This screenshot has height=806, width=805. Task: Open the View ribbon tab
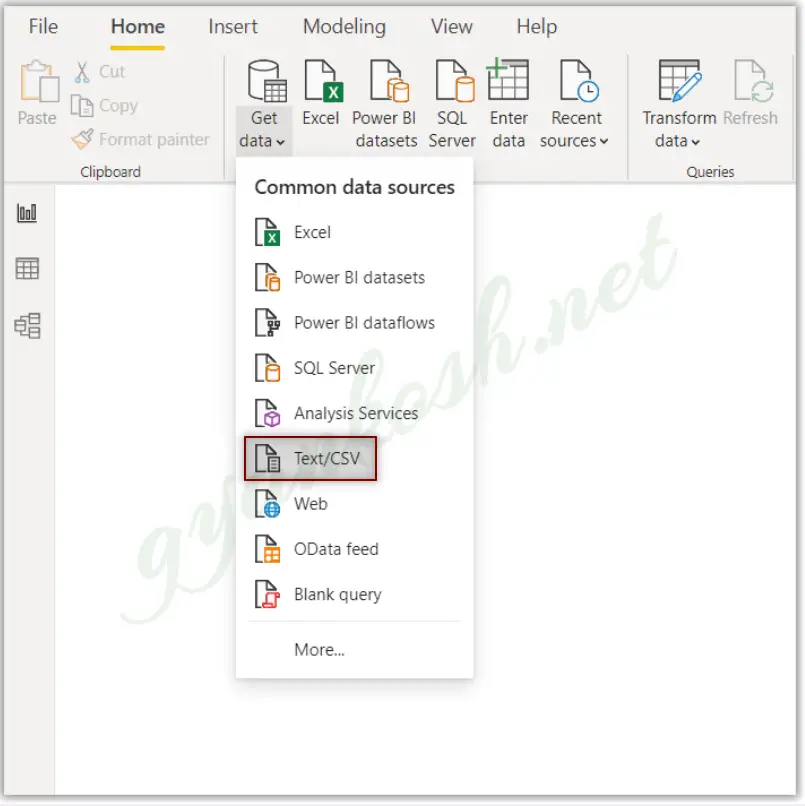(x=451, y=27)
